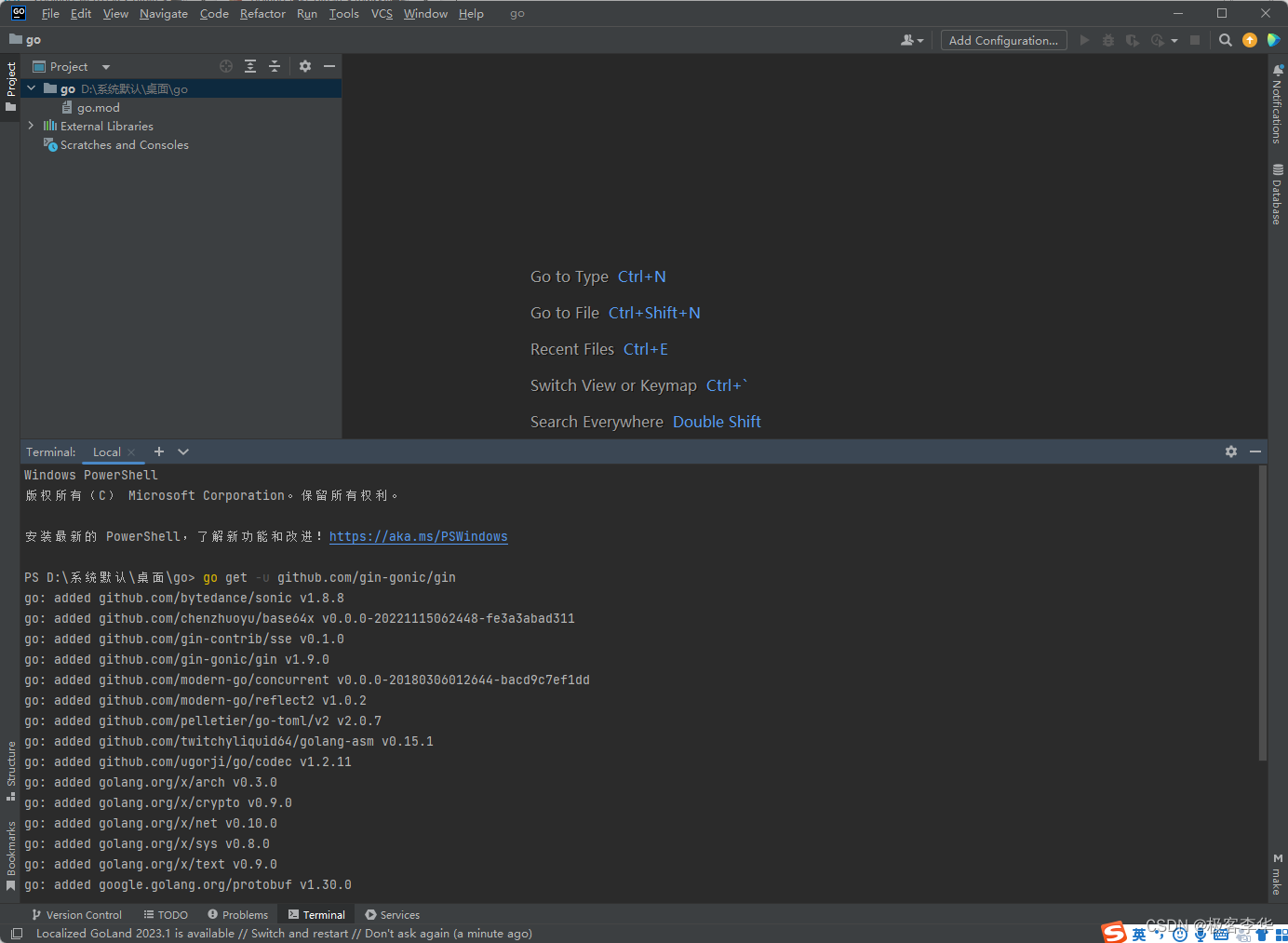The image size is (1288, 943).
Task: Toggle the Terminal tool window tab
Action: 316,915
